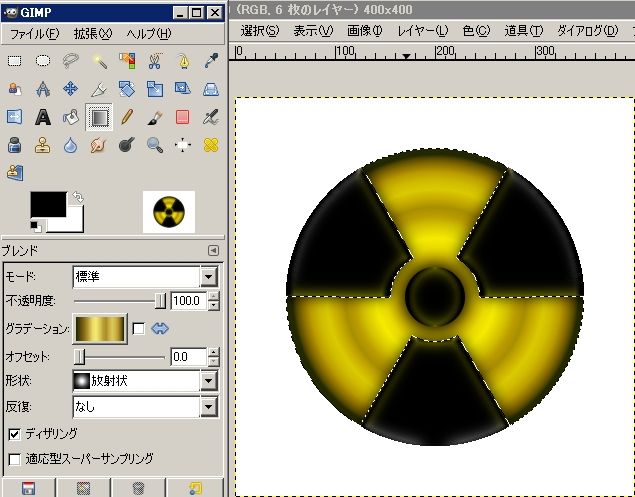Select the Clone stamp tool
Screen dimensions: 635x497
tap(43, 145)
